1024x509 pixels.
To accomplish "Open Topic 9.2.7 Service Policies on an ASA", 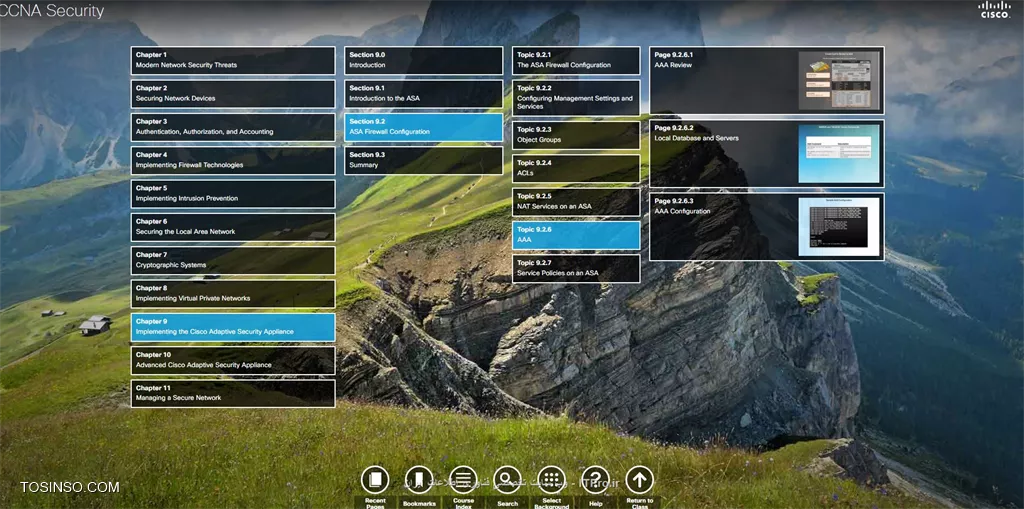I will 576,269.
